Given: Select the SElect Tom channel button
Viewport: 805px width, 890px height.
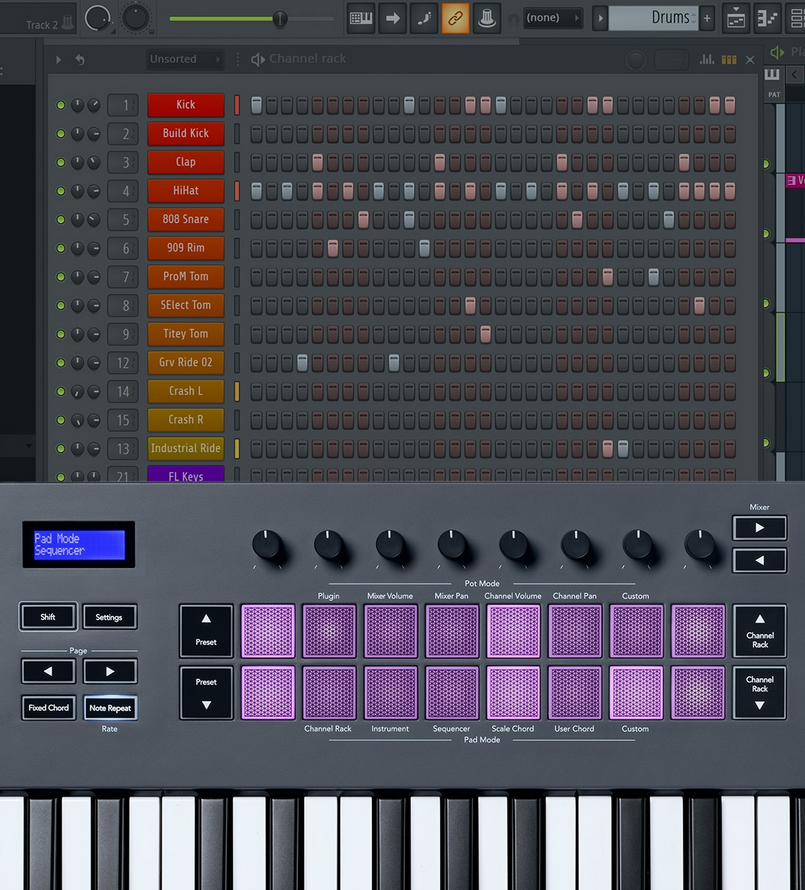Looking at the screenshot, I should (x=186, y=305).
